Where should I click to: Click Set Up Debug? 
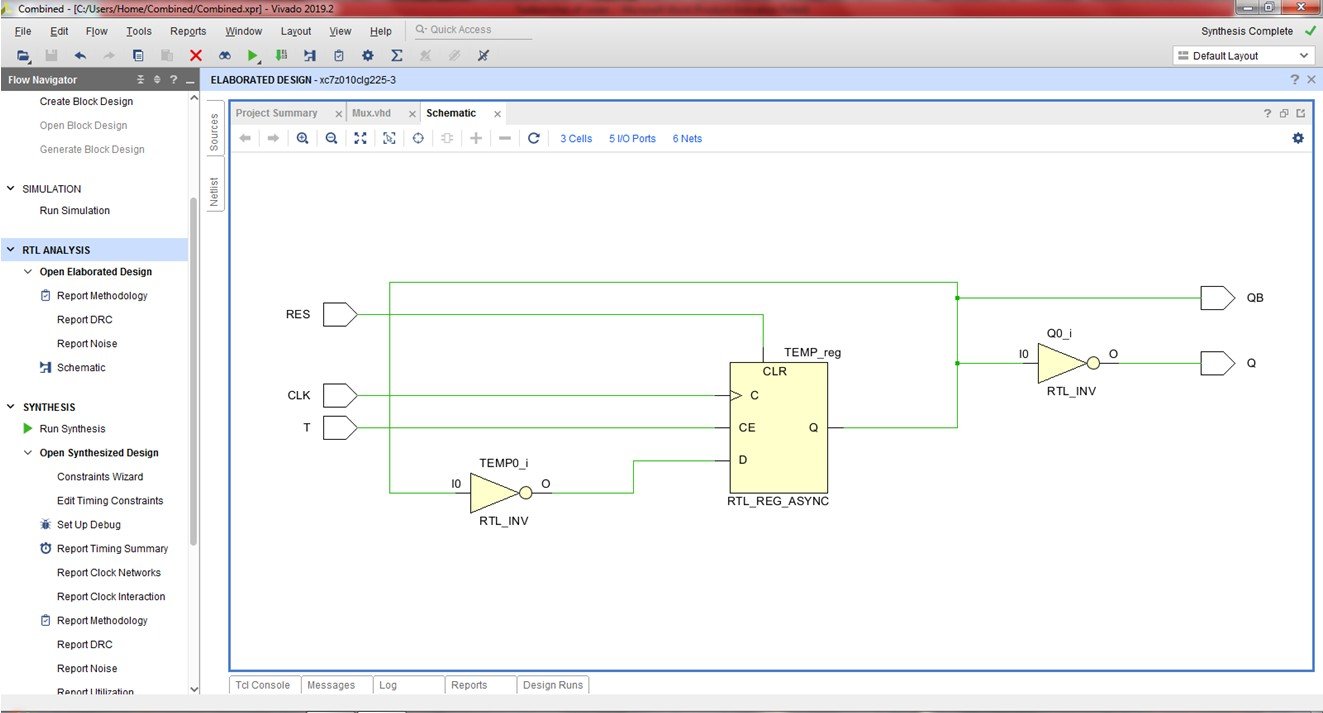coord(88,525)
